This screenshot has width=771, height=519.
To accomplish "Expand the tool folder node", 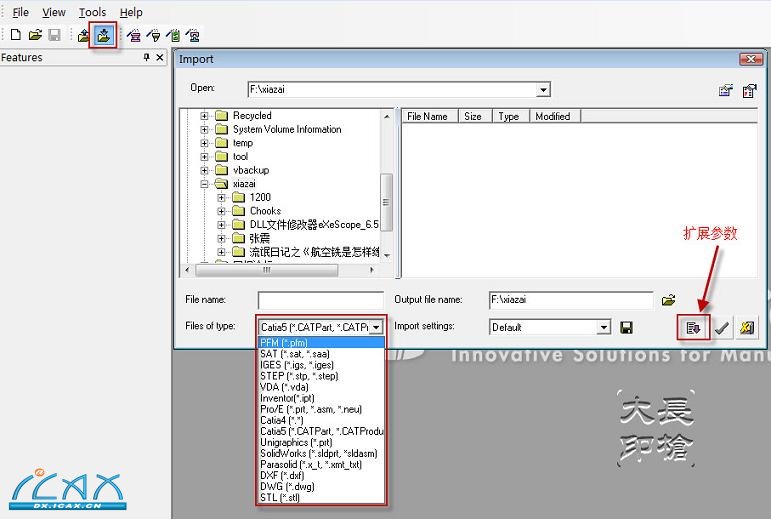I will pos(204,157).
